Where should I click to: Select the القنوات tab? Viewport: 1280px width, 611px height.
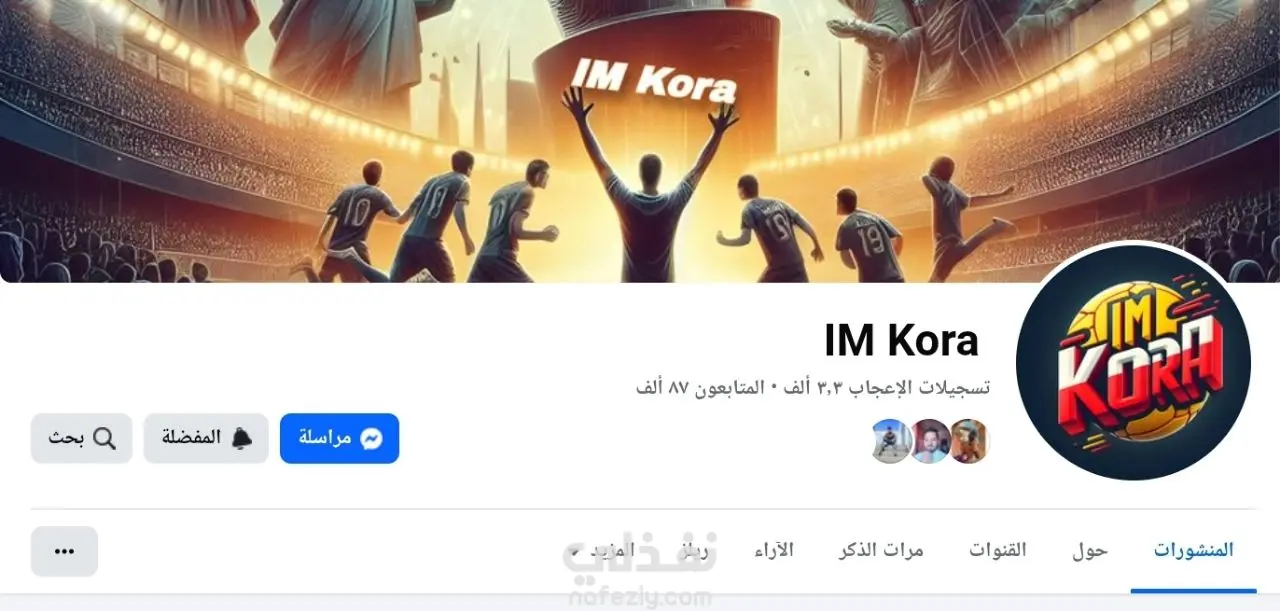click(998, 550)
